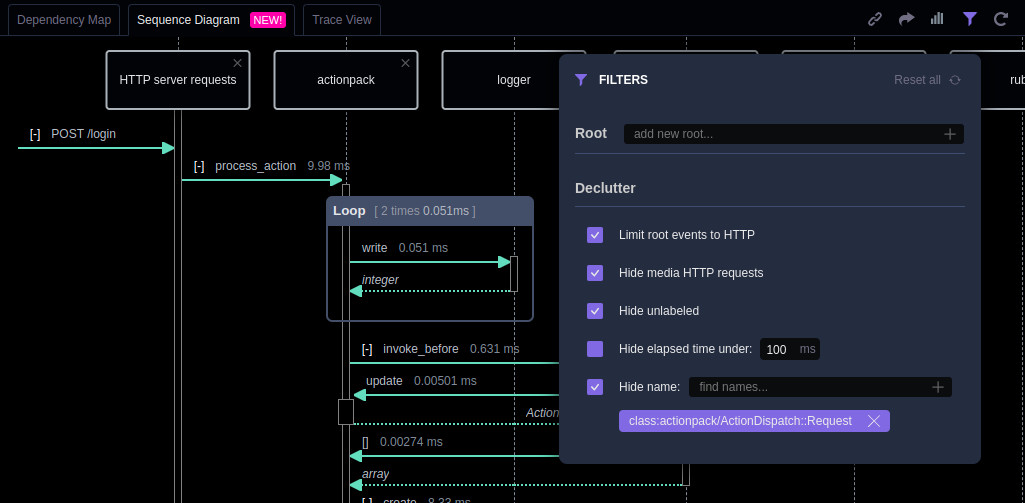Click the share arrow icon

pyautogui.click(x=906, y=19)
